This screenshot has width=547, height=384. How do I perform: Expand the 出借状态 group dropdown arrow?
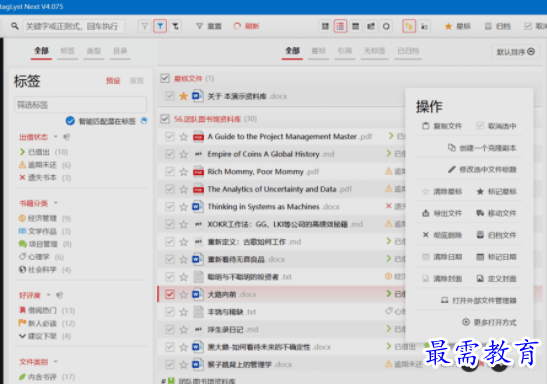pyautogui.click(x=56, y=137)
